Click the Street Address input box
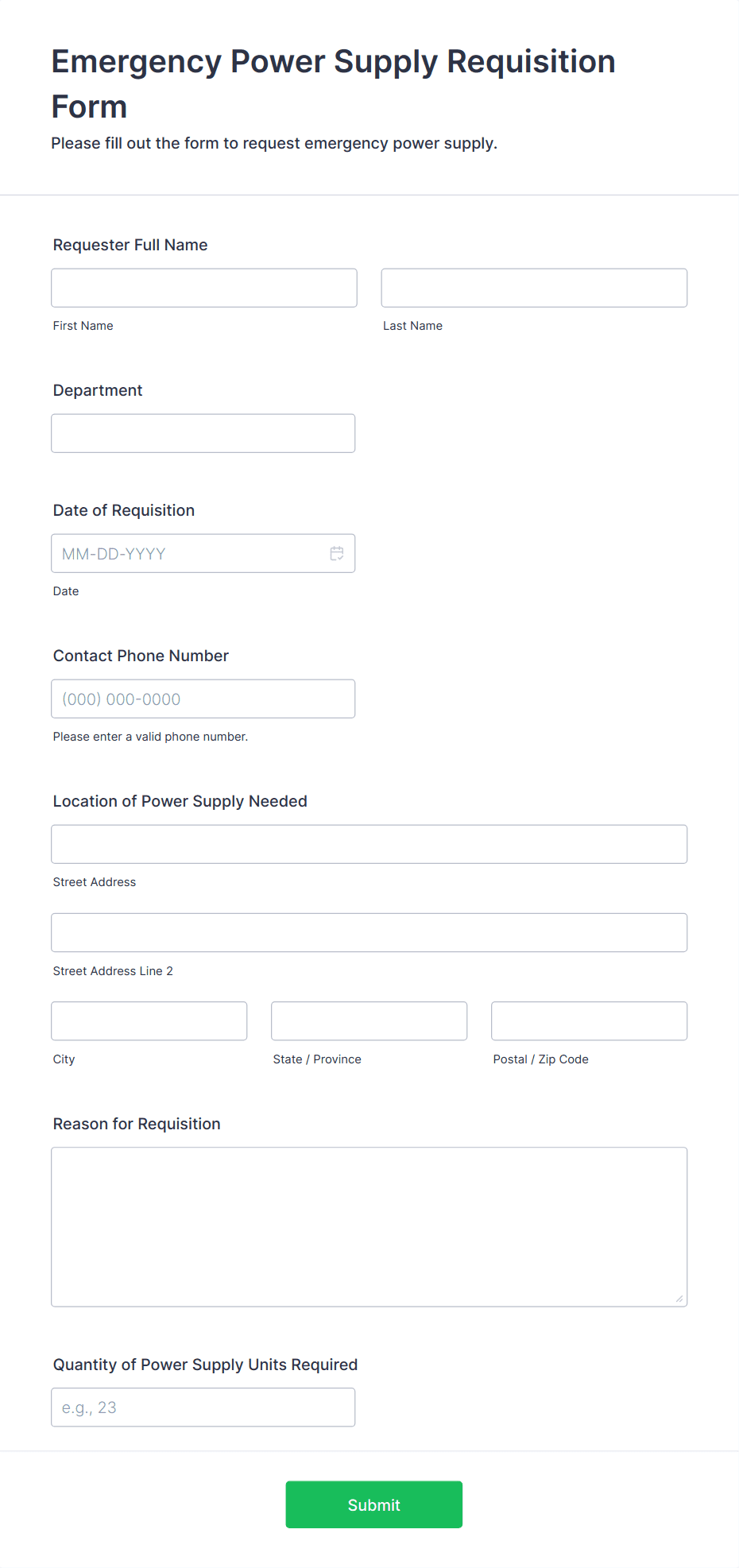The width and height of the screenshot is (739, 1568). point(369,844)
